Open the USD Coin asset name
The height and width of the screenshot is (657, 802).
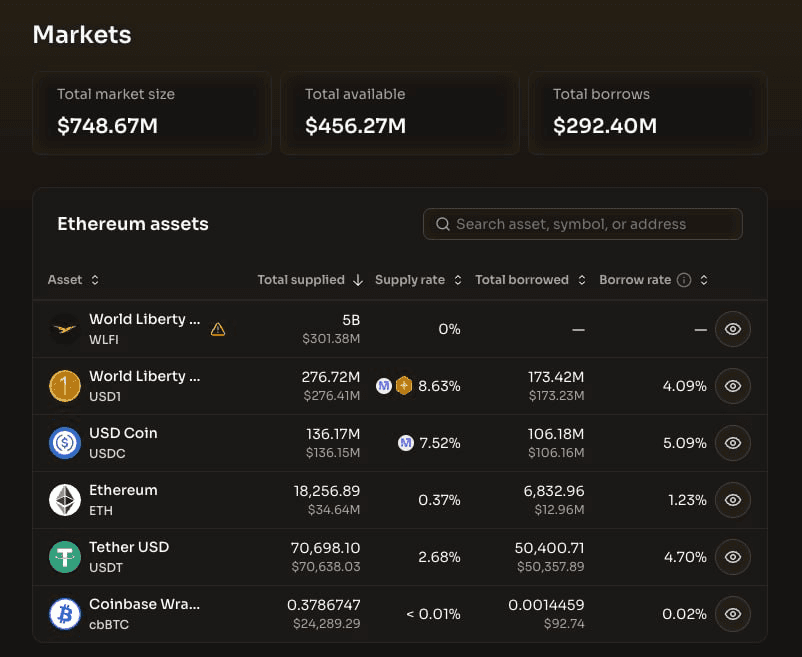pos(123,433)
